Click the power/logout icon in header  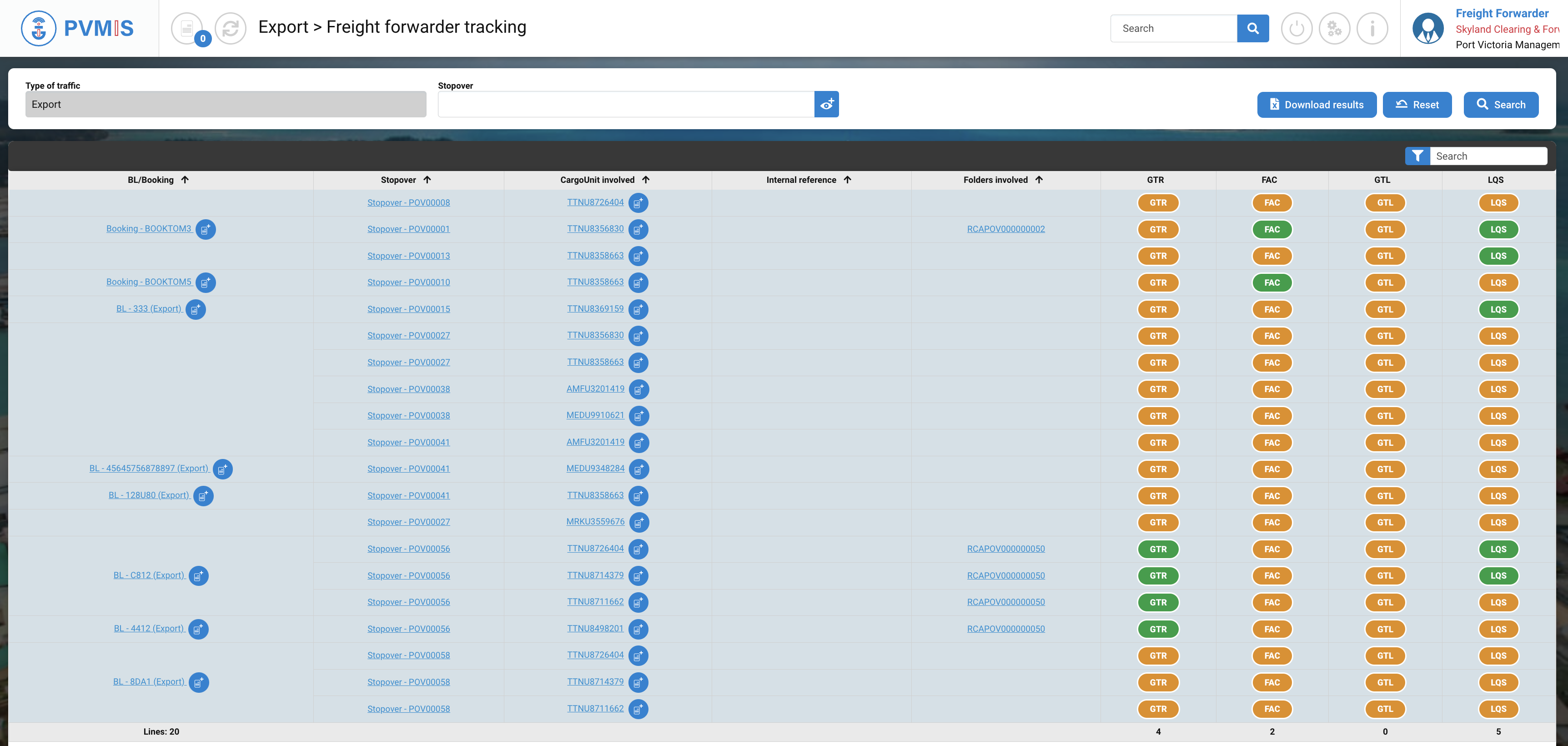[1296, 29]
